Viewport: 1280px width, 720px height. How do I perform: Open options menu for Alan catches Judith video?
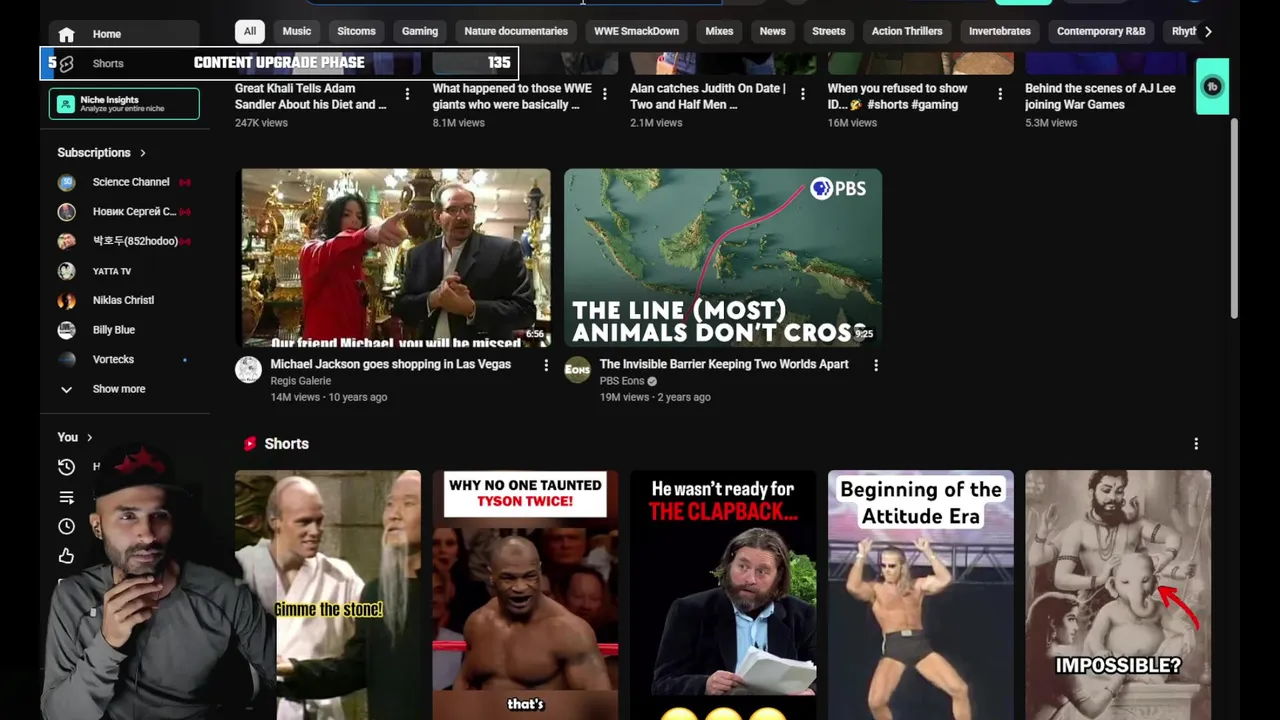pos(802,94)
